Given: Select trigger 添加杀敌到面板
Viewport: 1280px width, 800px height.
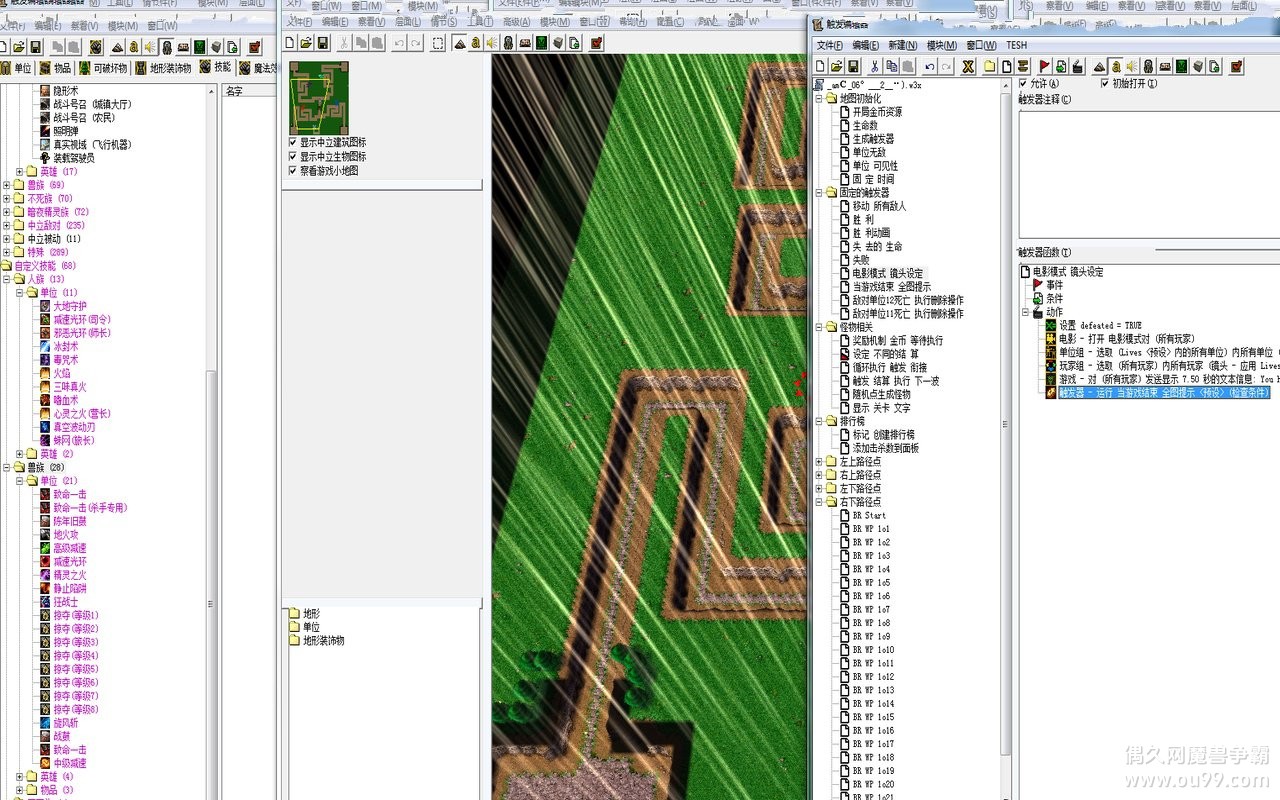Looking at the screenshot, I should 885,448.
